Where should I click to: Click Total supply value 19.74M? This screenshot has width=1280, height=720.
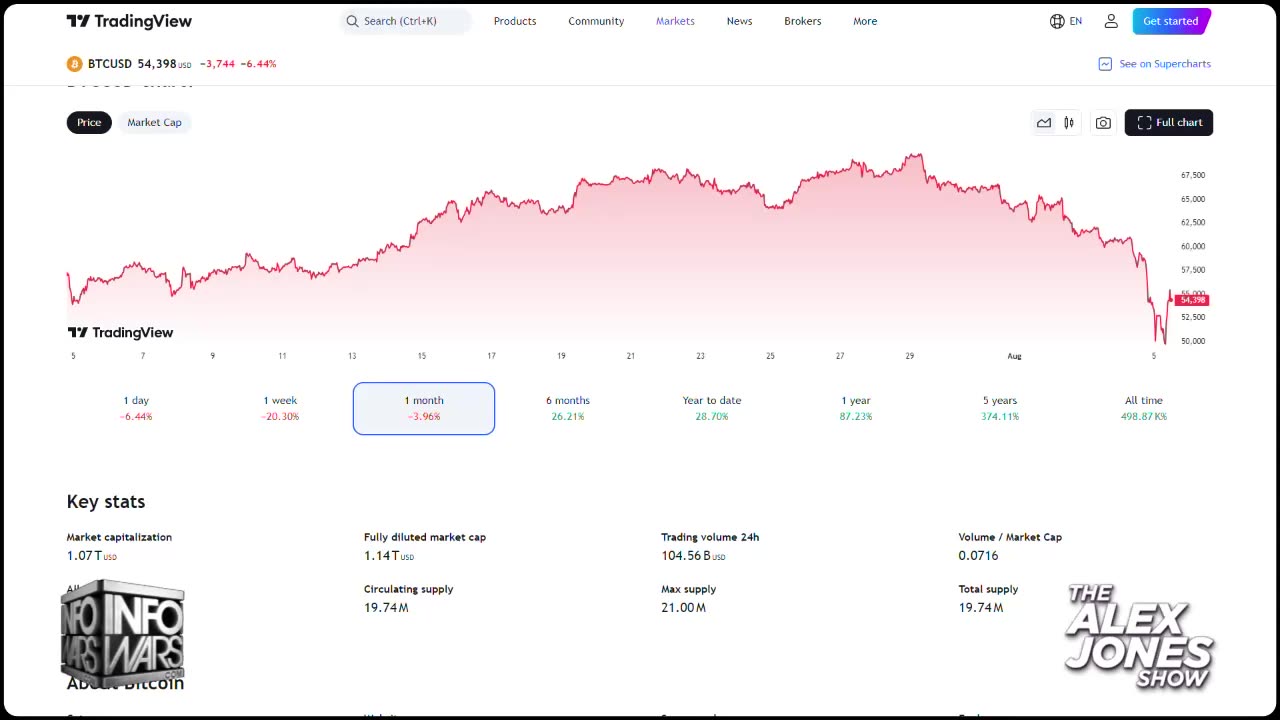click(x=981, y=608)
